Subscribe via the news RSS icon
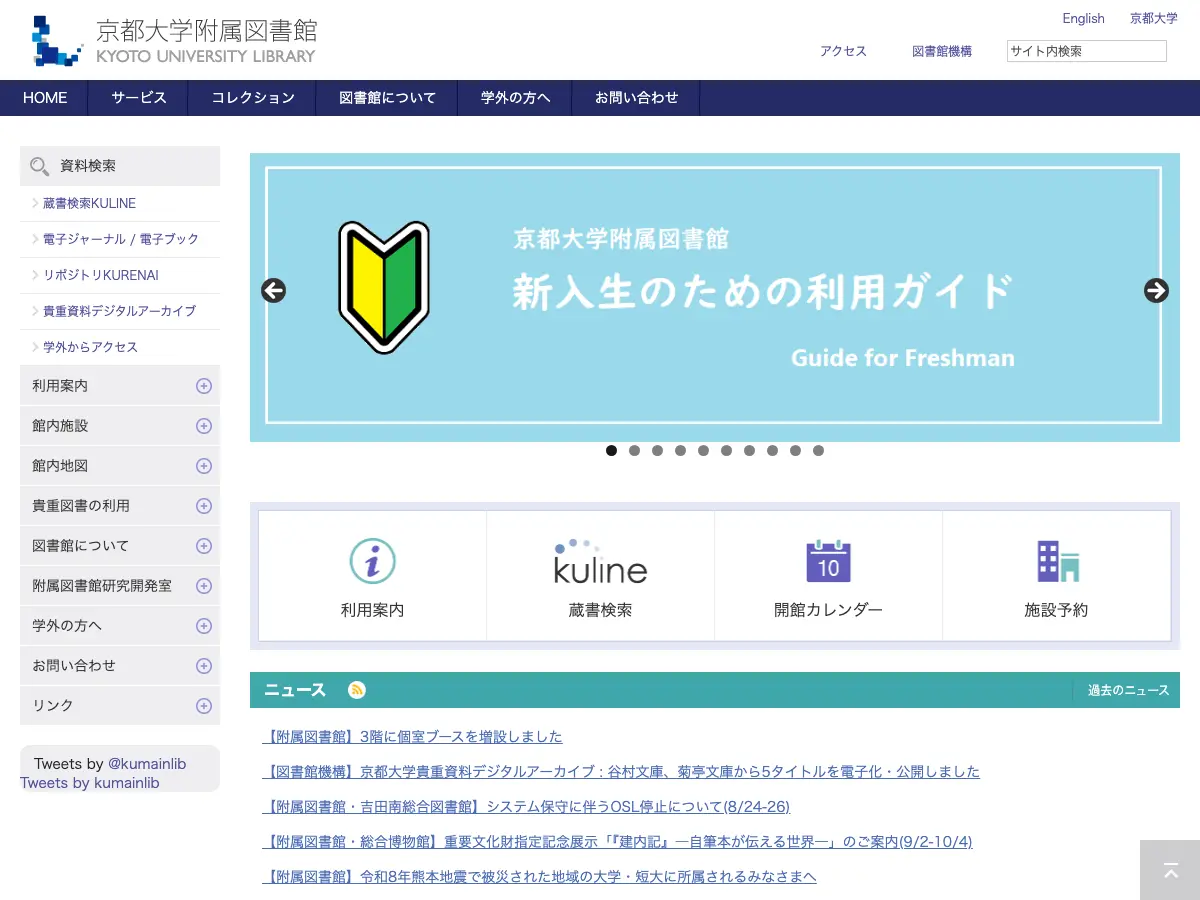 pos(357,690)
